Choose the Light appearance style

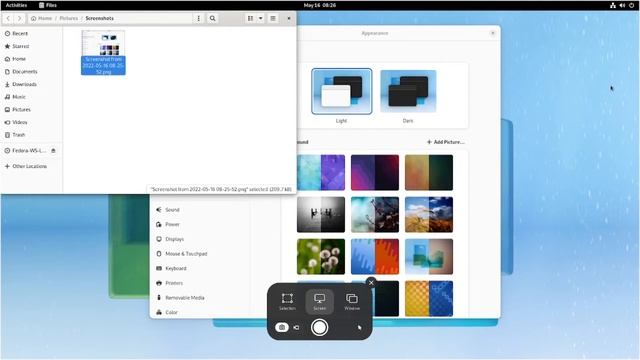point(342,91)
